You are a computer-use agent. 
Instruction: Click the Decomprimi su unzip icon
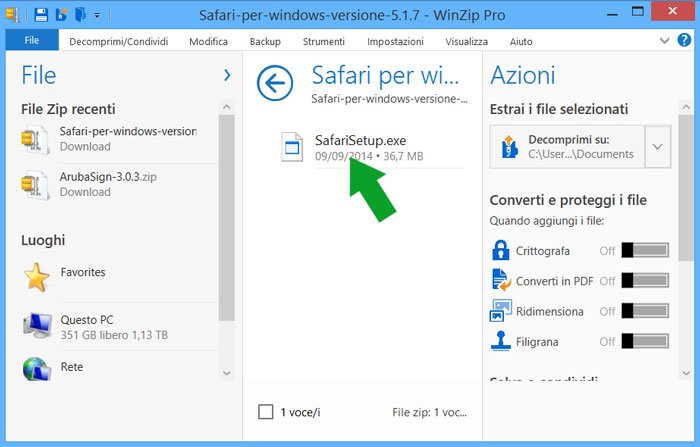click(510, 146)
